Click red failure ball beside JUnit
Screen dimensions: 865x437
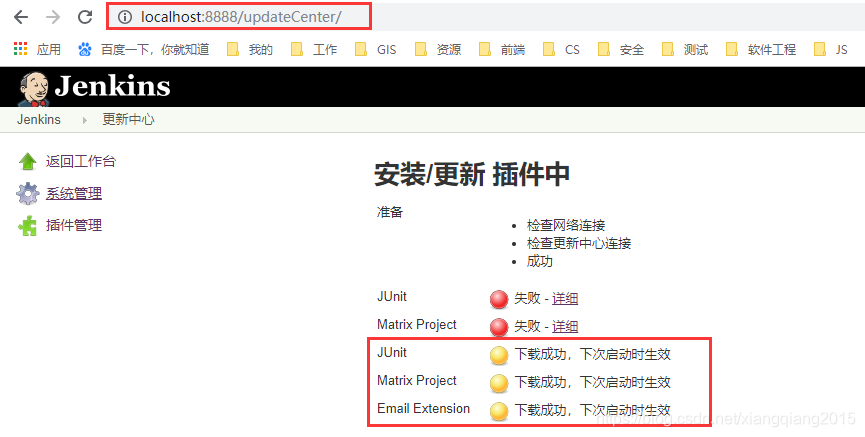point(499,299)
